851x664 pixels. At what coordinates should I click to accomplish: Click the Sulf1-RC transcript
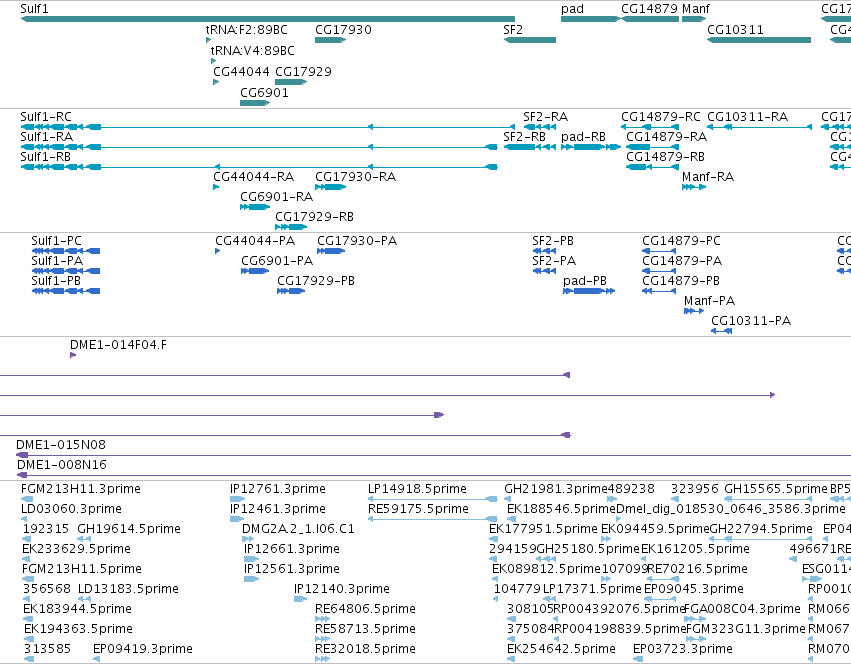[268, 127]
